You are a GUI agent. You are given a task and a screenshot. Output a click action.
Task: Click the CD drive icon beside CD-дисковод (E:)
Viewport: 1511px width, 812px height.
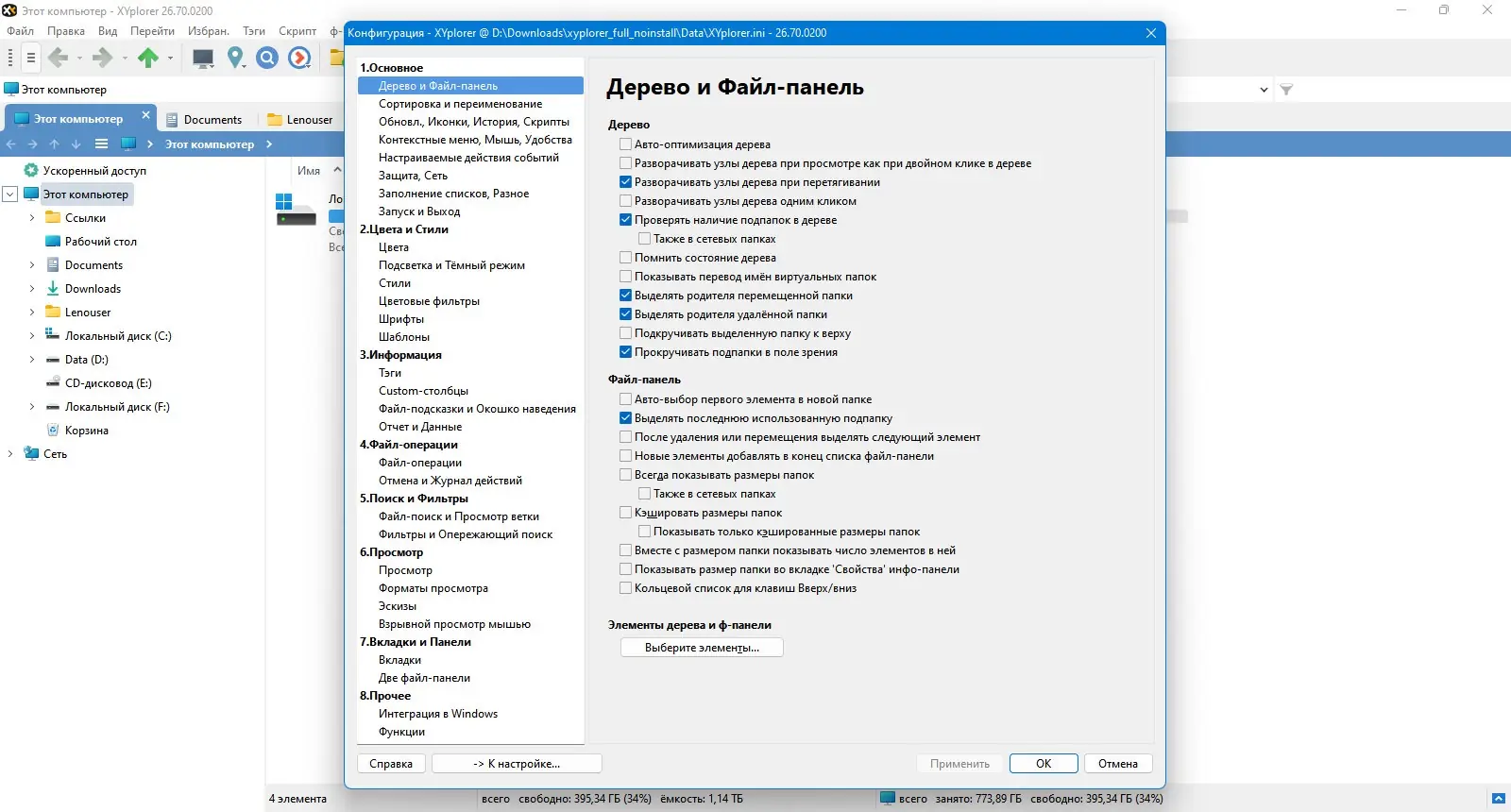[53, 383]
